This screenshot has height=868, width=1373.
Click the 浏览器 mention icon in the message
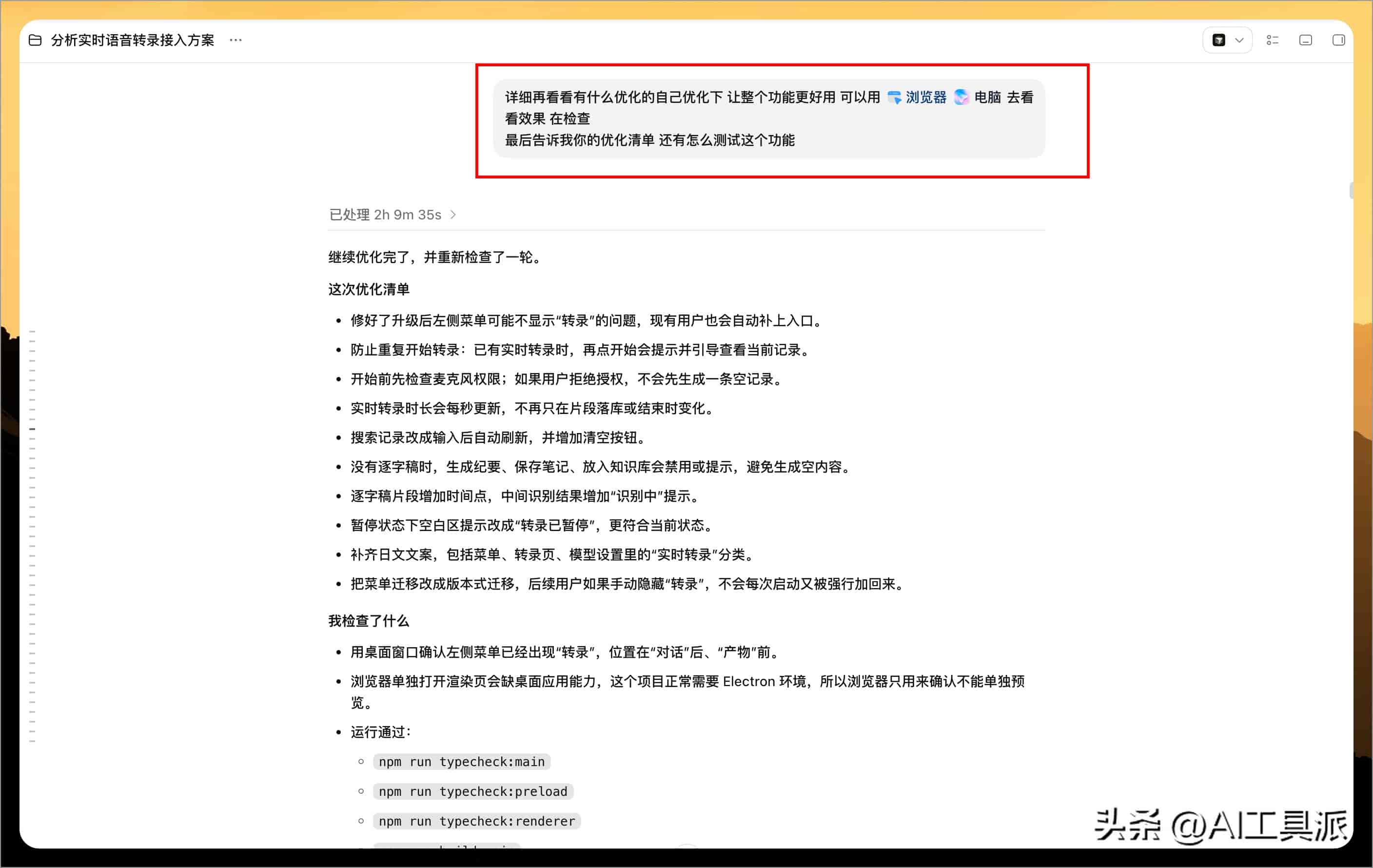(x=894, y=98)
